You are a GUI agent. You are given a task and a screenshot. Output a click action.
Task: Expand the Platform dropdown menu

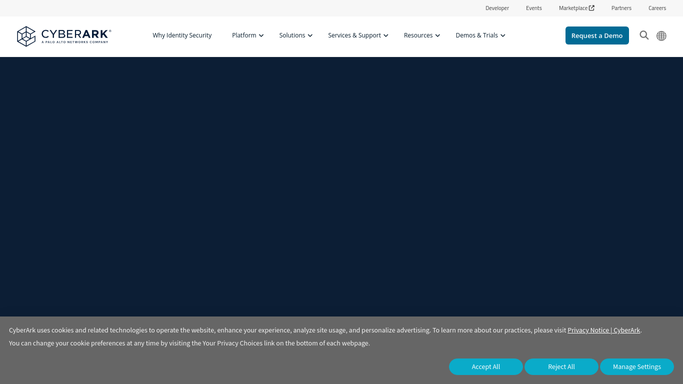(x=247, y=35)
